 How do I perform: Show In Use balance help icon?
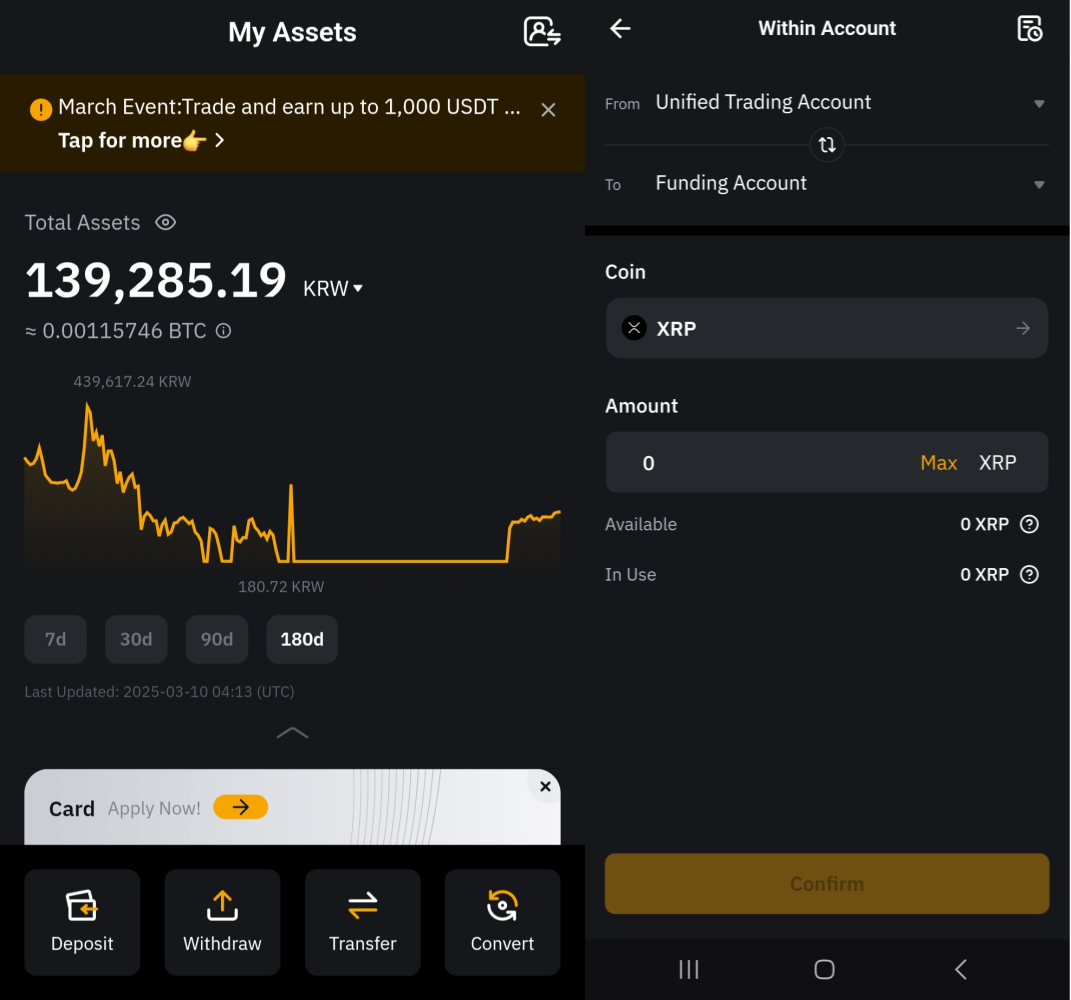click(x=1029, y=574)
